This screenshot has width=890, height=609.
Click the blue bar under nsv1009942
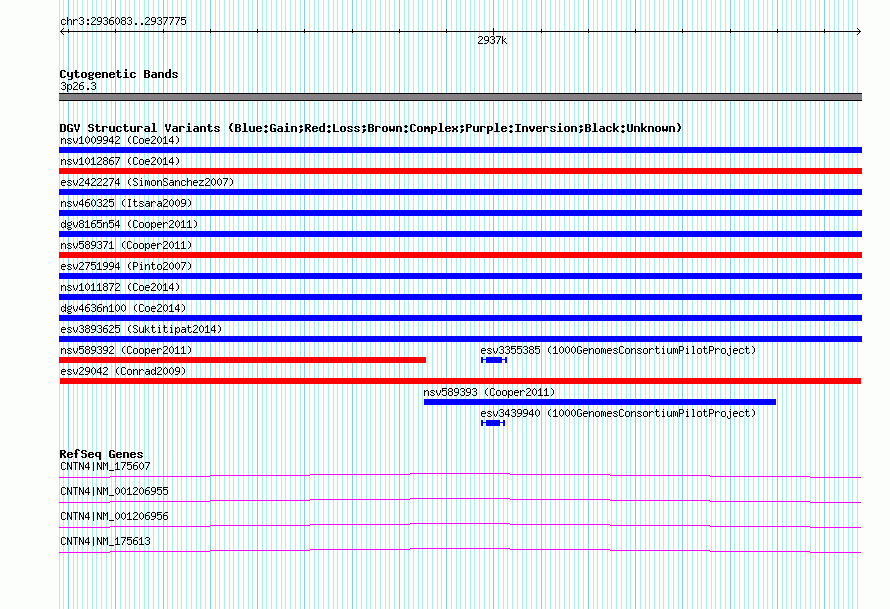(460, 150)
